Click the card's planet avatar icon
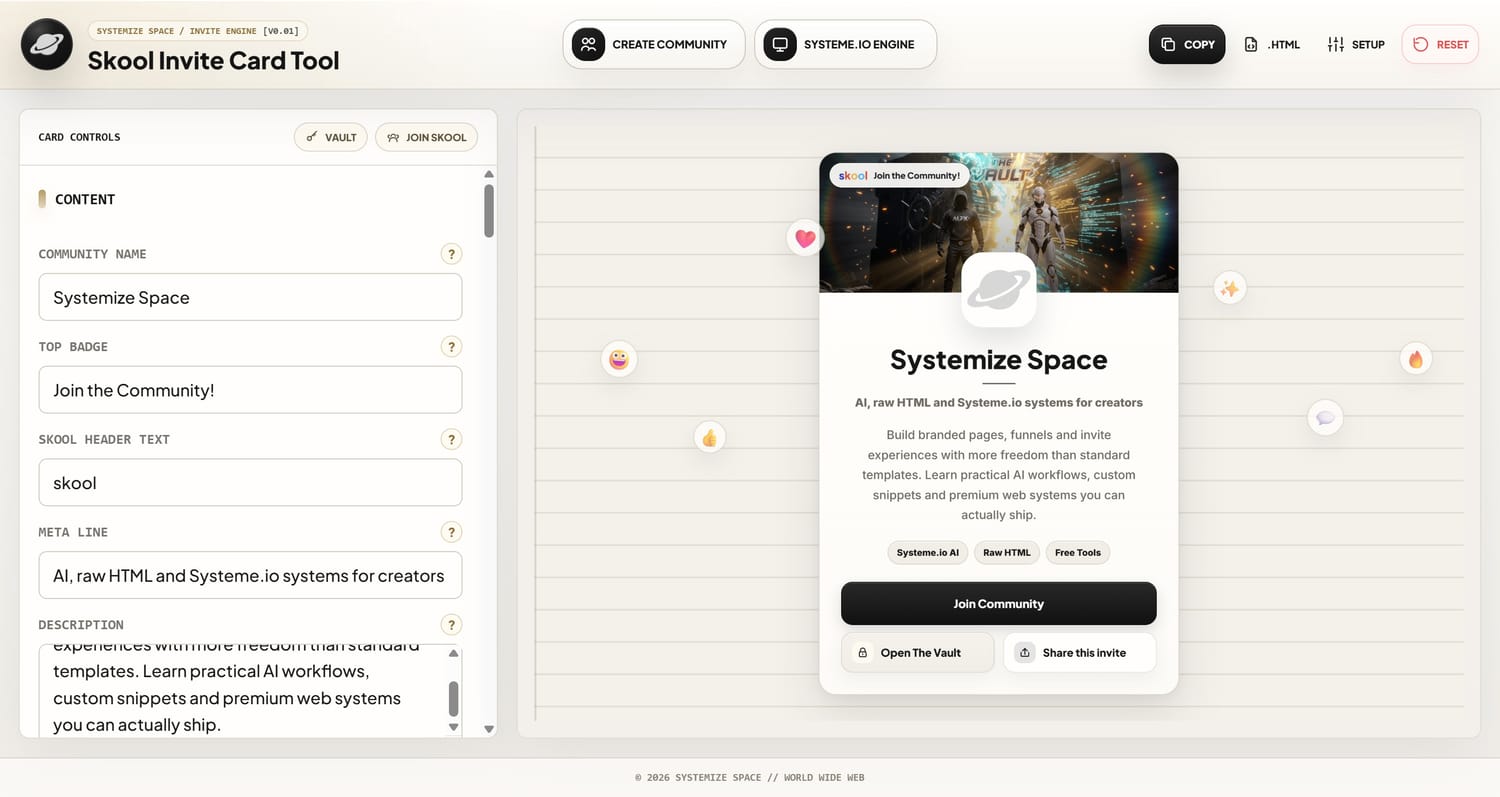 [x=998, y=289]
